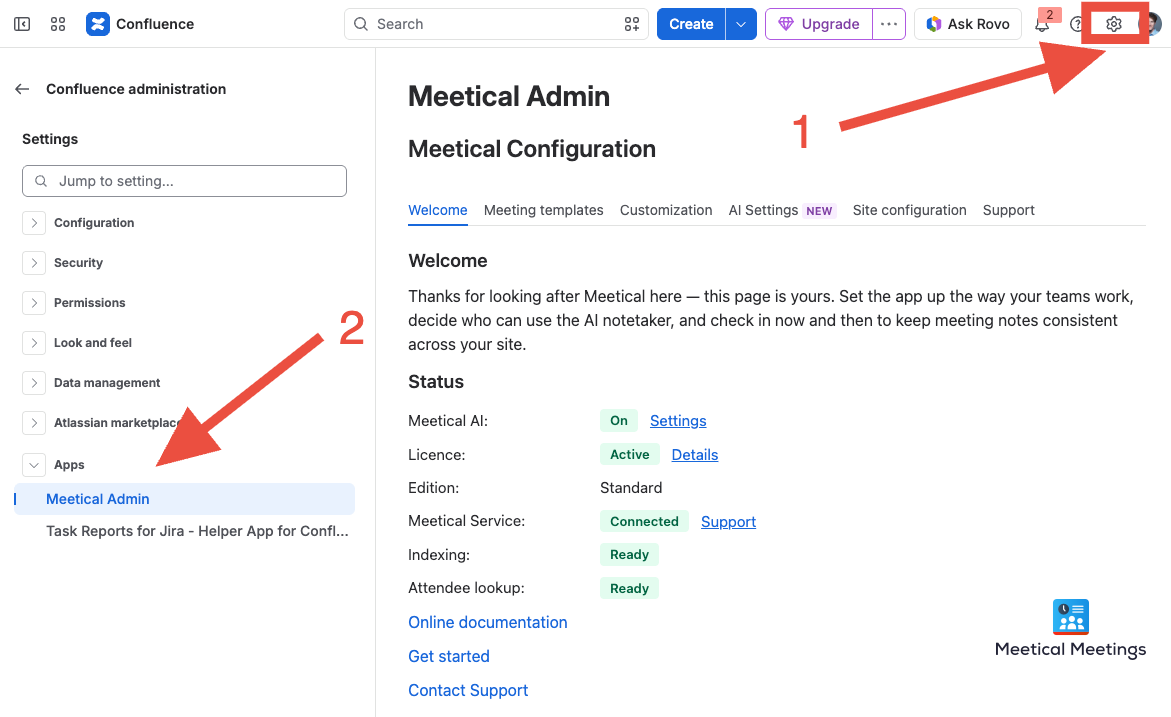Click the Create button
Image resolution: width=1171 pixels, height=717 pixels.
coord(691,24)
